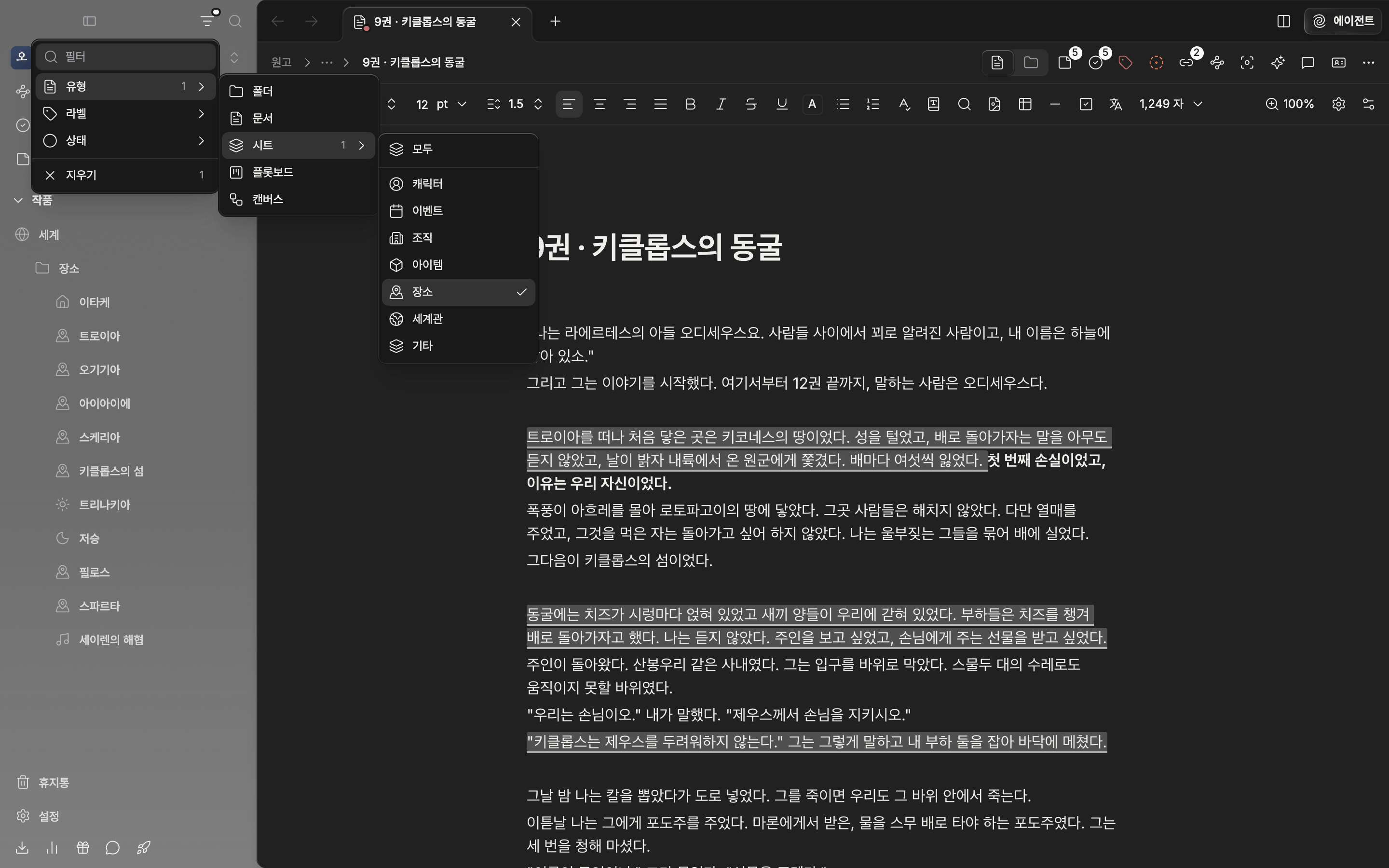Viewport: 1389px width, 868px height.
Task: Open editor settings gear icon
Action: pos(1338,104)
